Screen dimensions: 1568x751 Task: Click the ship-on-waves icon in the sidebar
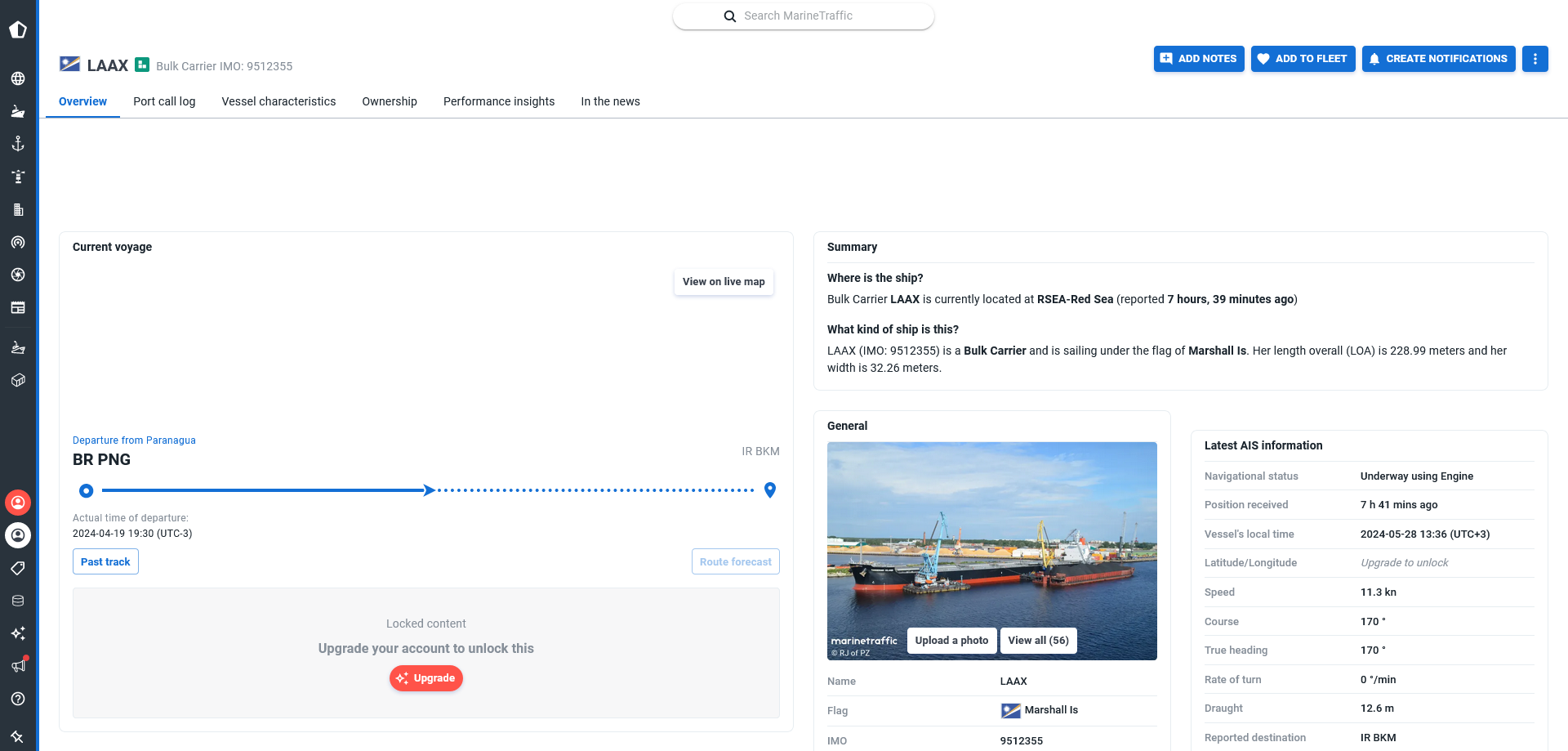tap(18, 348)
